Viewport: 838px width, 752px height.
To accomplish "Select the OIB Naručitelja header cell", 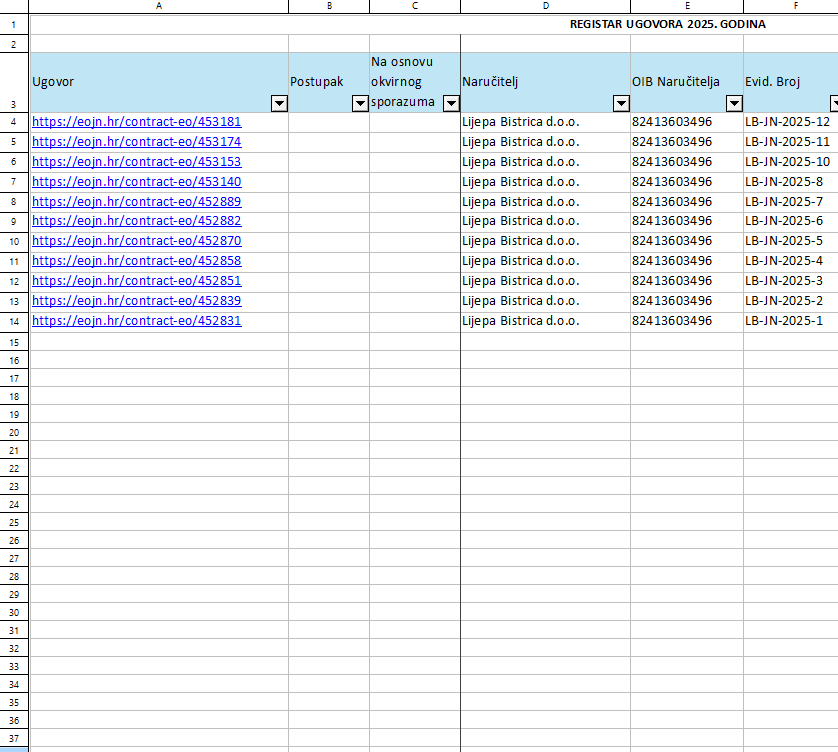I will tap(687, 82).
